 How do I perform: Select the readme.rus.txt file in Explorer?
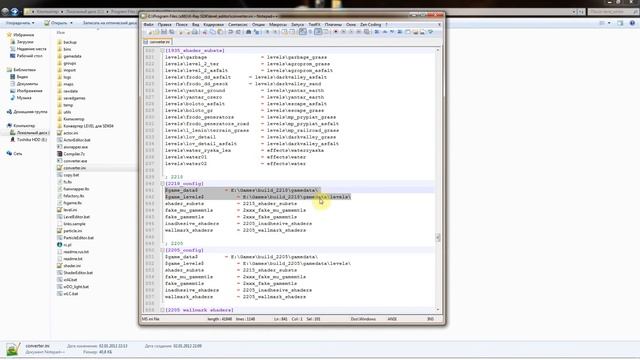tap(76, 252)
